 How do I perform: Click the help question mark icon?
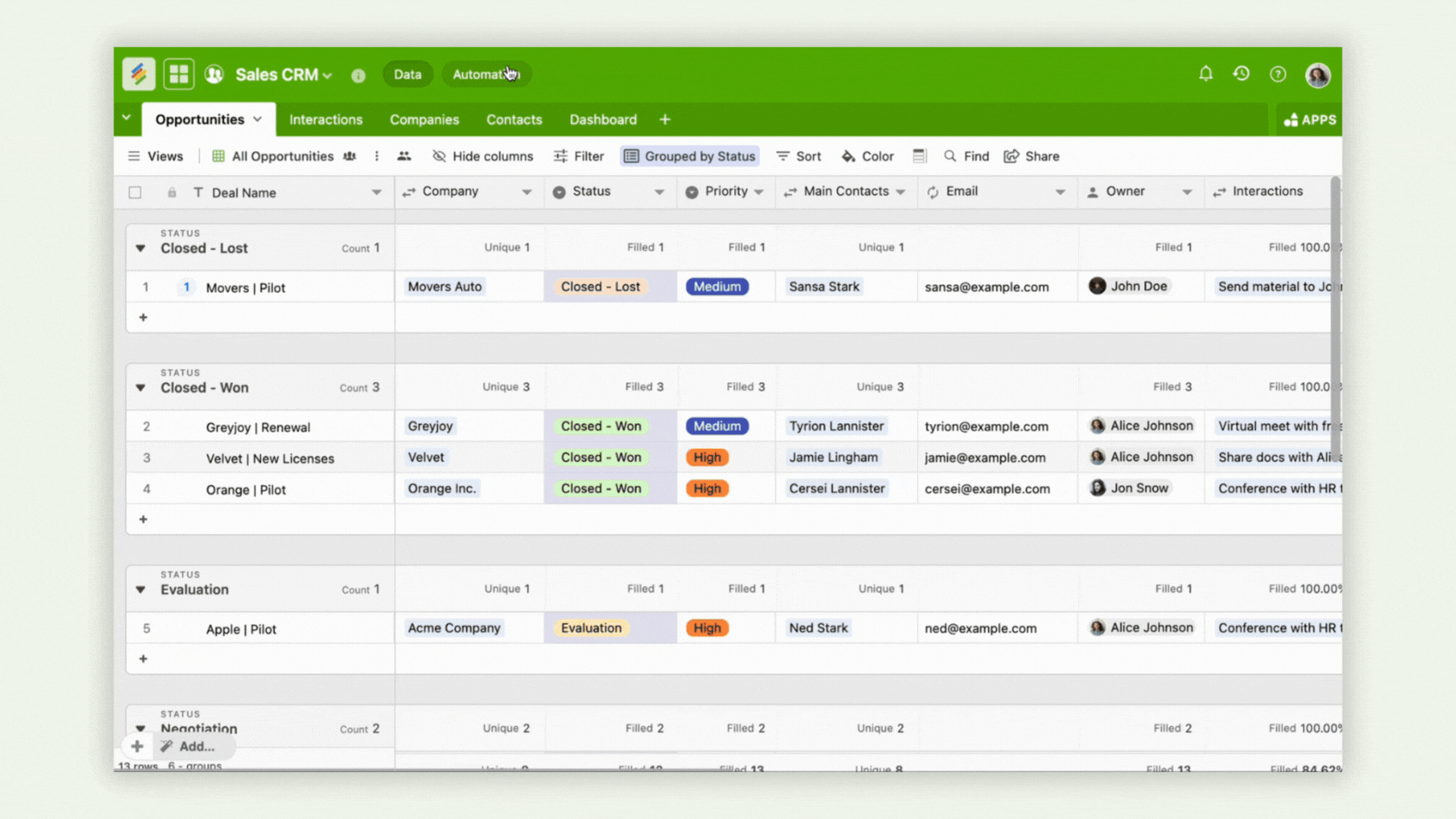[1277, 75]
